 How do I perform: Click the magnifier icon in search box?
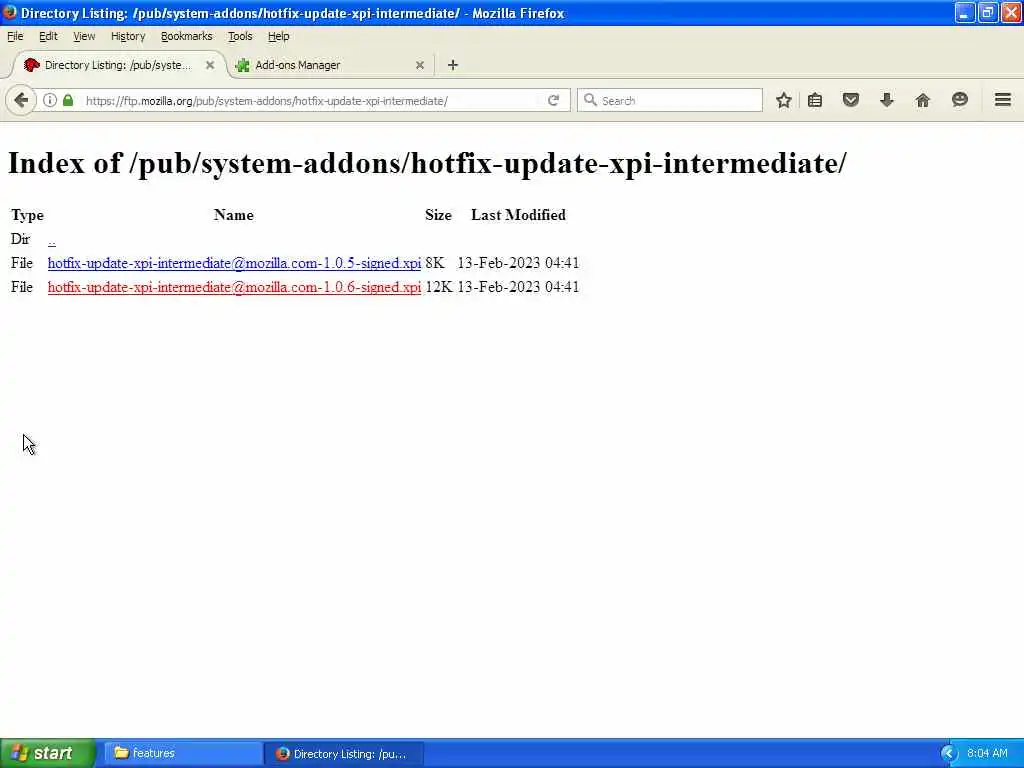pos(590,100)
